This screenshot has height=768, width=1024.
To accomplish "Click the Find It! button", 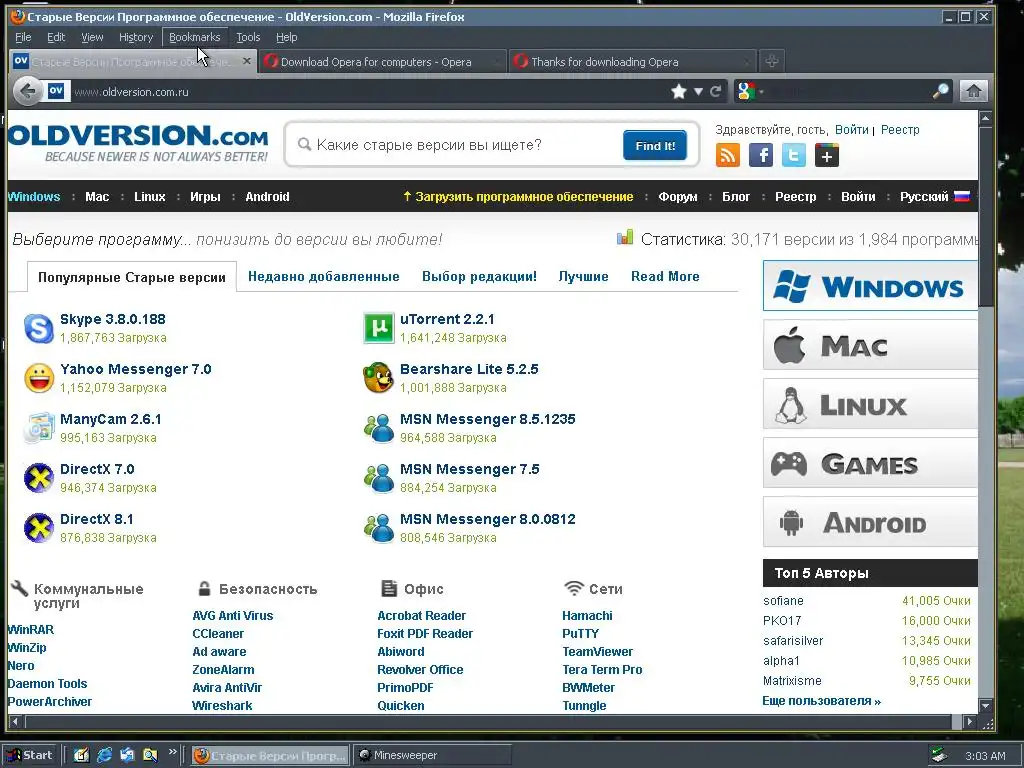I will point(655,146).
